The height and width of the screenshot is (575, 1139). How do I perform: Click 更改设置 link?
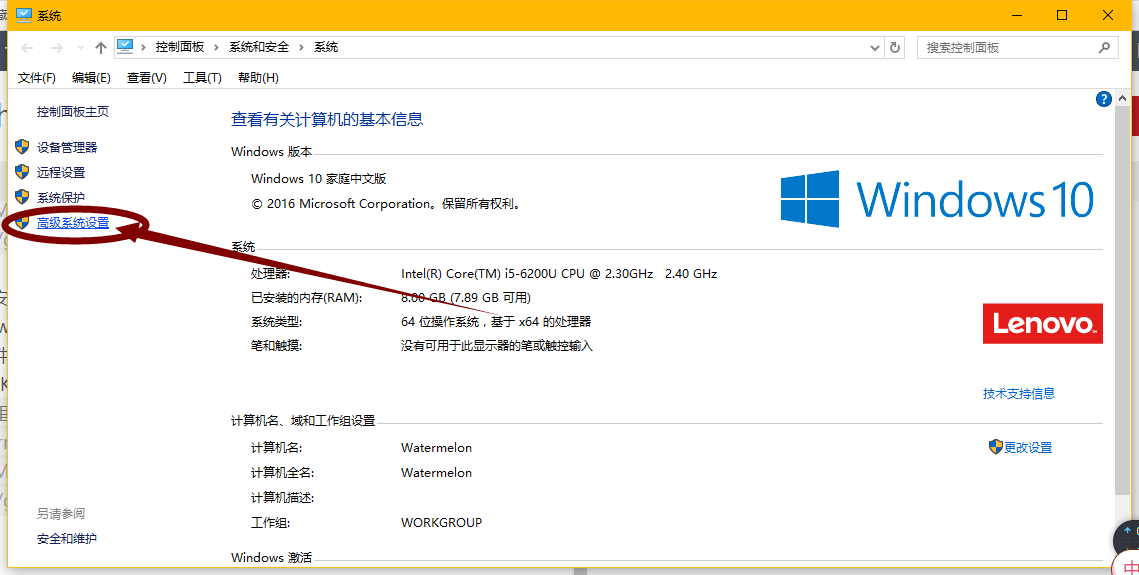click(x=1028, y=447)
